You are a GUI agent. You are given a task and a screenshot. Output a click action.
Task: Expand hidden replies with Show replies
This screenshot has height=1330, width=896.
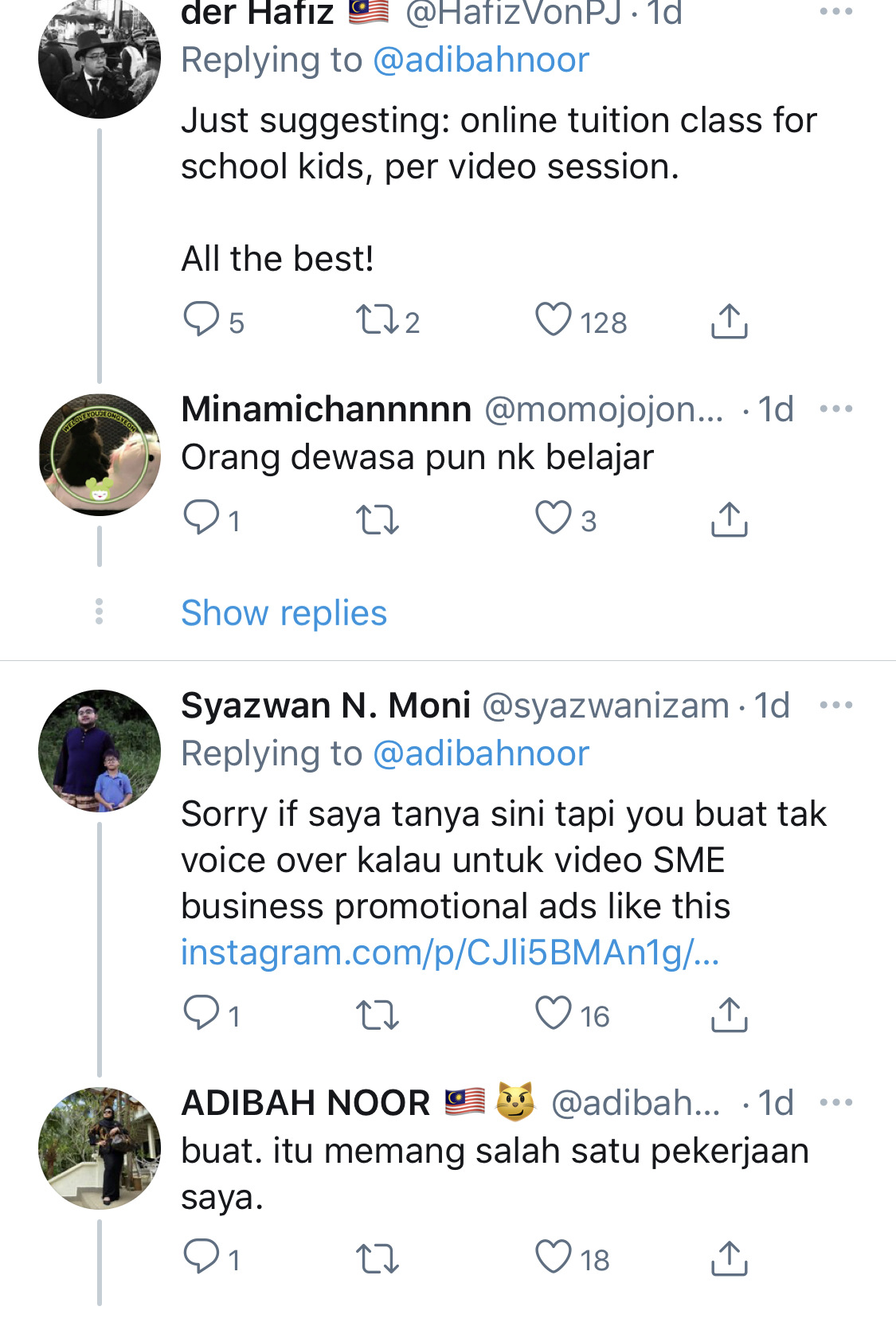coord(284,613)
